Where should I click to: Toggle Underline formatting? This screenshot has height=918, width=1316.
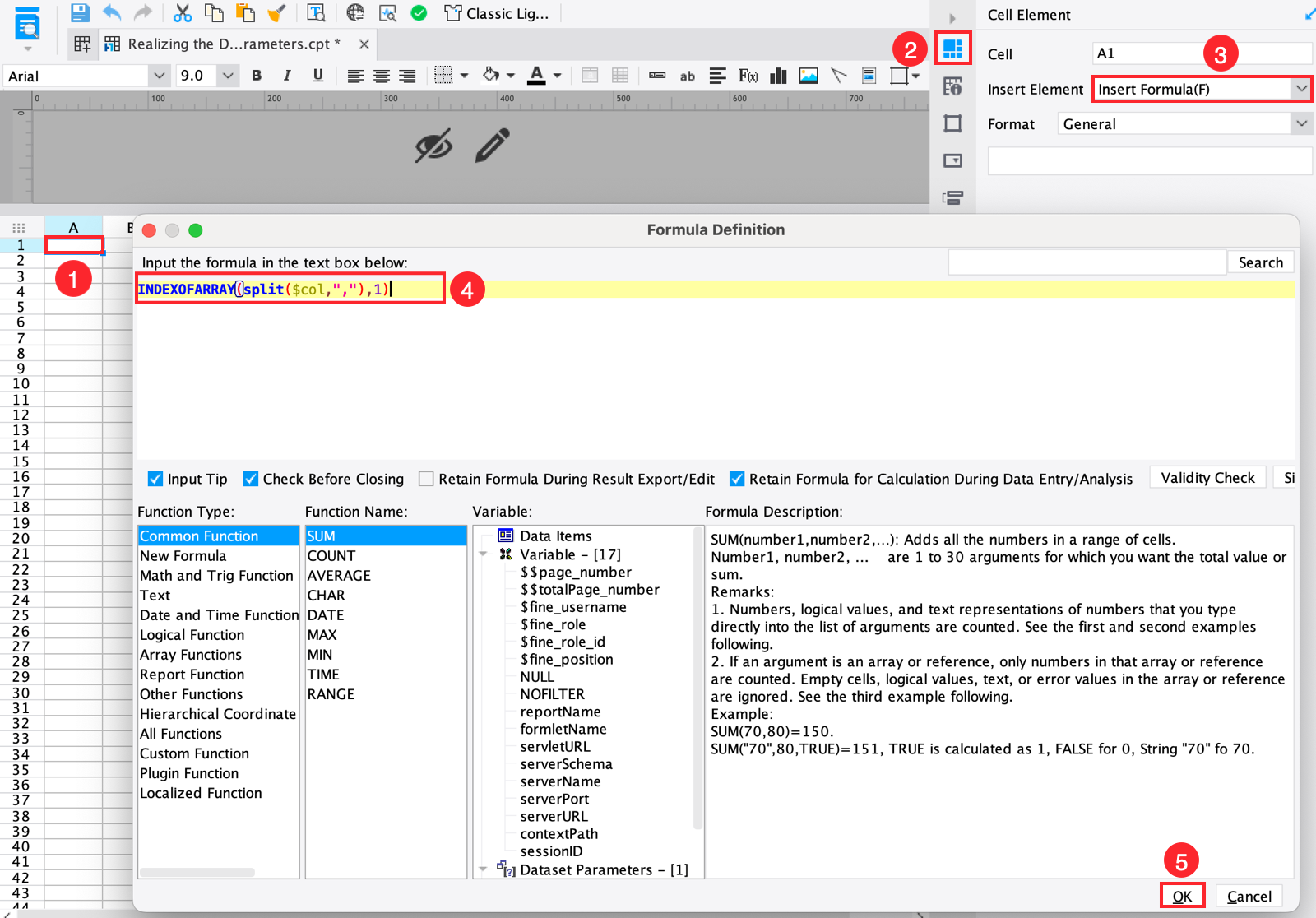point(318,76)
